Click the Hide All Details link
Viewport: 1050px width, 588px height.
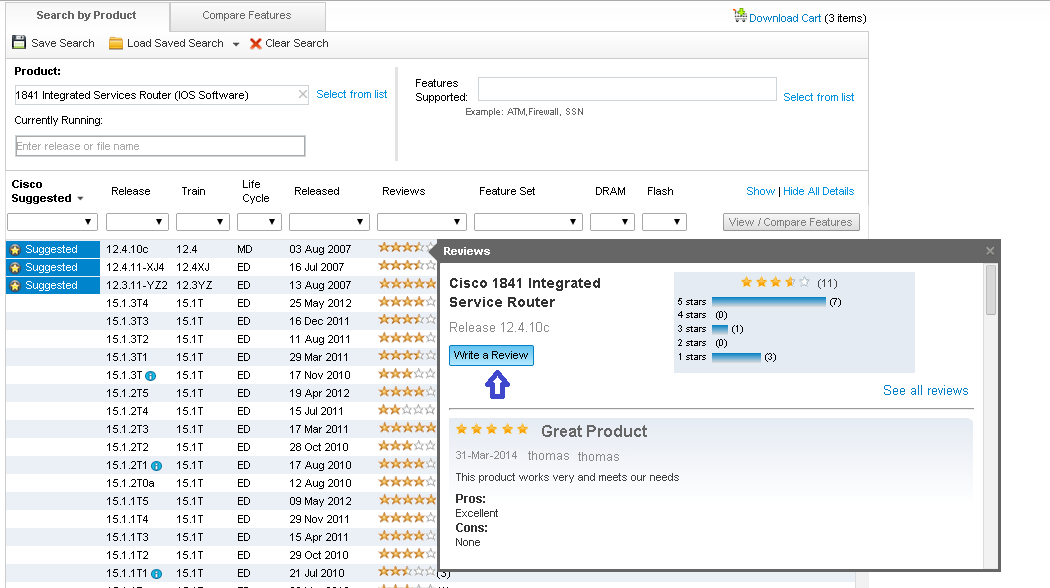tap(818, 192)
